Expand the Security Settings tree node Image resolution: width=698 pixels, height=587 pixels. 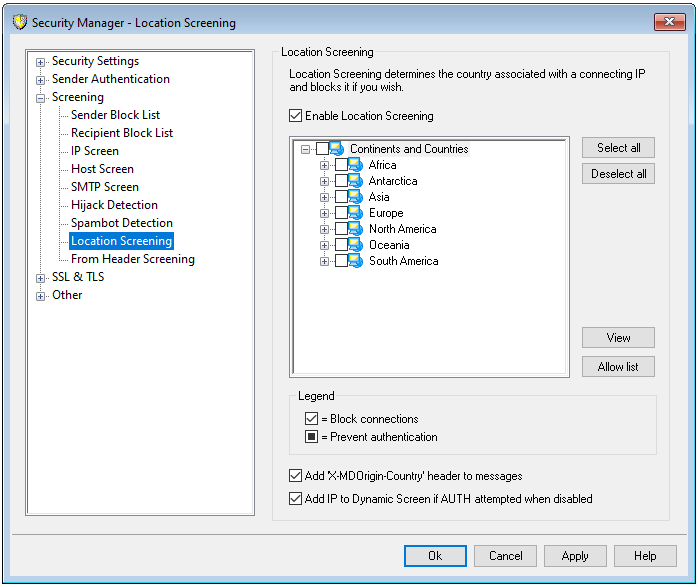41,62
